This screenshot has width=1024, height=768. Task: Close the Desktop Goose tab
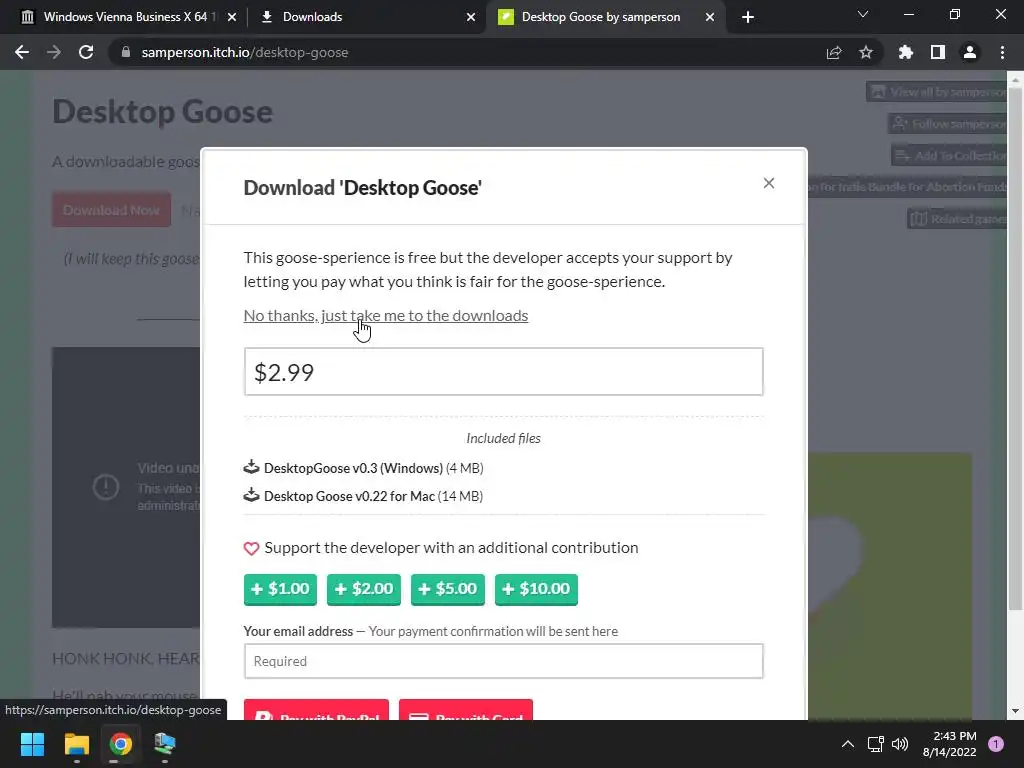click(x=710, y=17)
